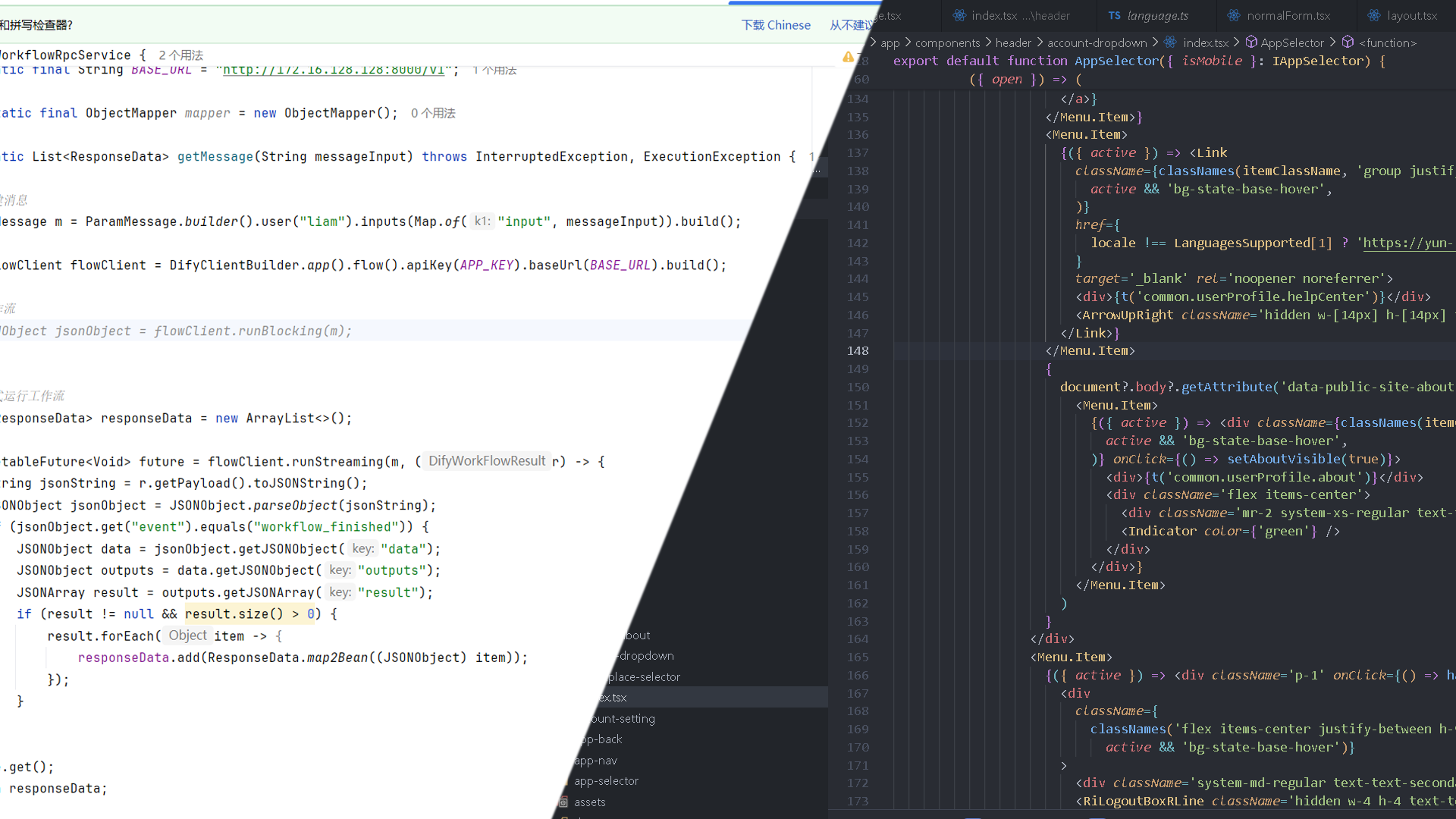Click the AppSelector cube symbol icon in breadcrumbs
The image size is (1456, 819).
pyautogui.click(x=1251, y=42)
